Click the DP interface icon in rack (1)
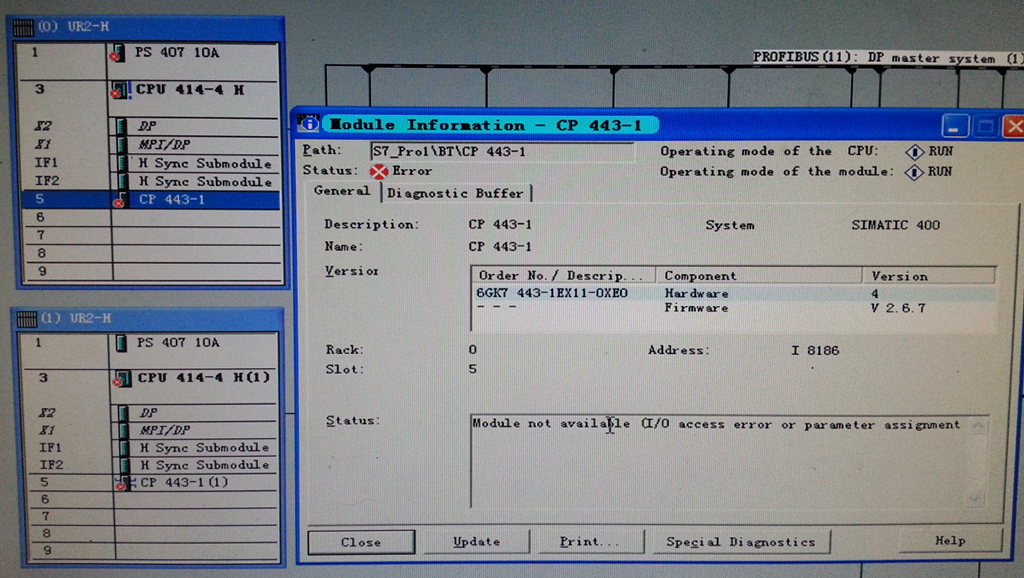The height and width of the screenshot is (578, 1024). [x=123, y=413]
